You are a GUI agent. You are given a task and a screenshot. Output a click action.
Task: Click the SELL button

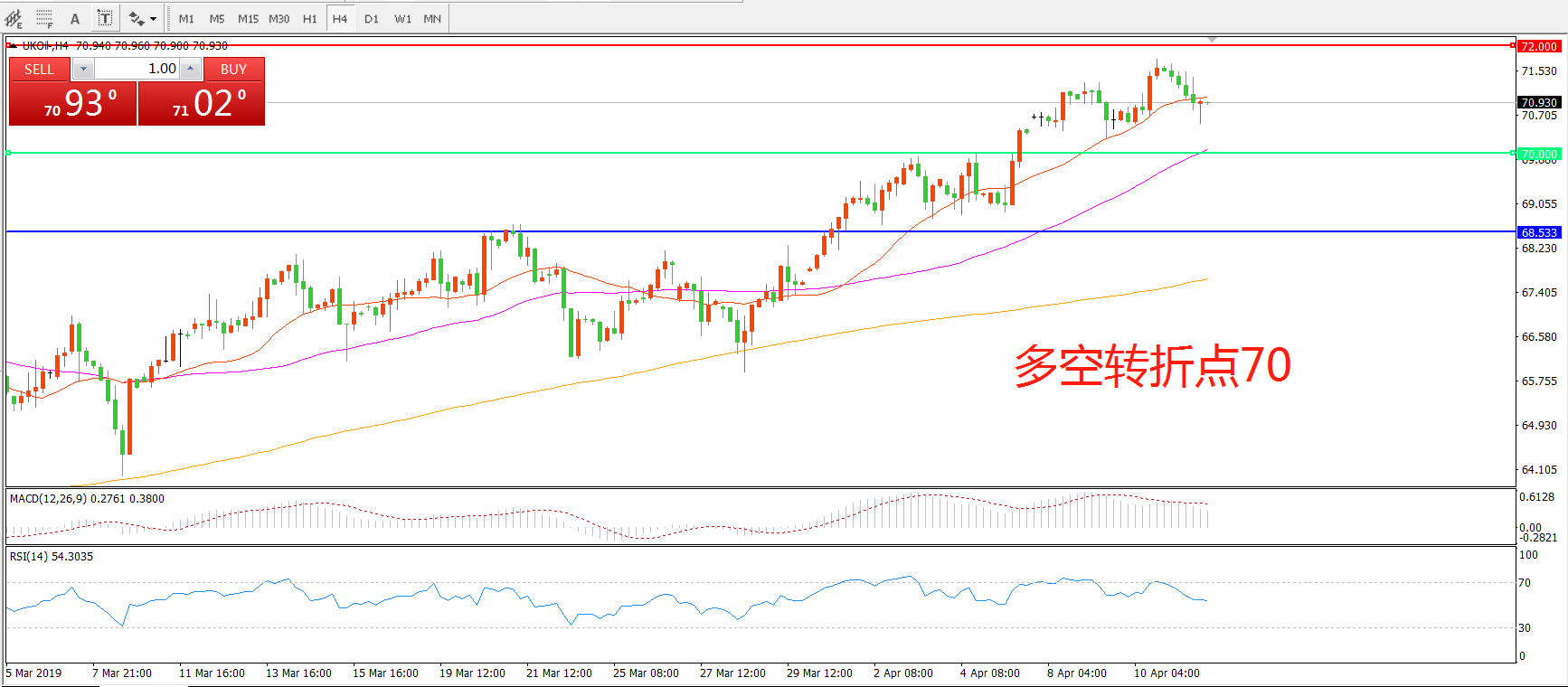point(39,70)
